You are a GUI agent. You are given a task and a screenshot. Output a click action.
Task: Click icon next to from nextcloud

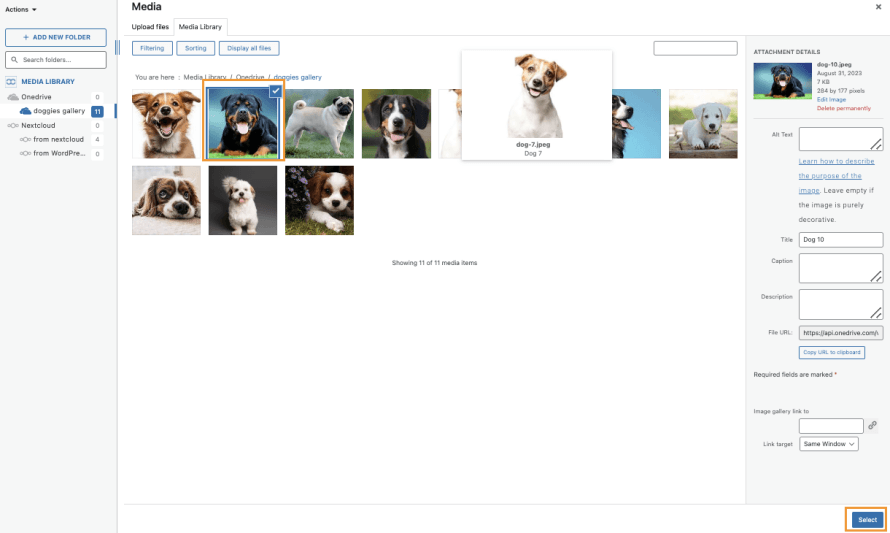click(x=25, y=139)
